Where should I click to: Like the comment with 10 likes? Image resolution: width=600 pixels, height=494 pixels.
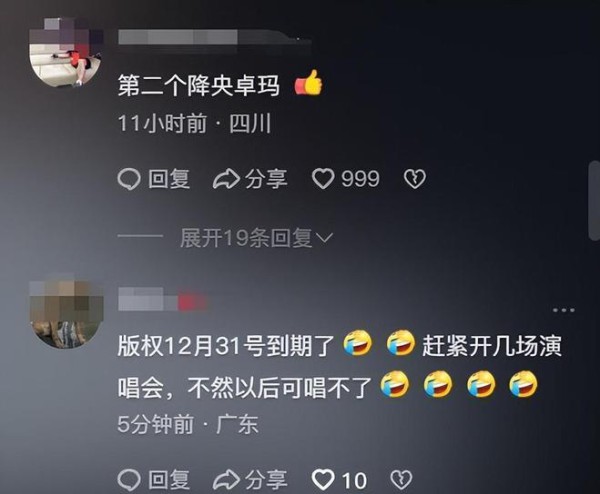click(323, 480)
